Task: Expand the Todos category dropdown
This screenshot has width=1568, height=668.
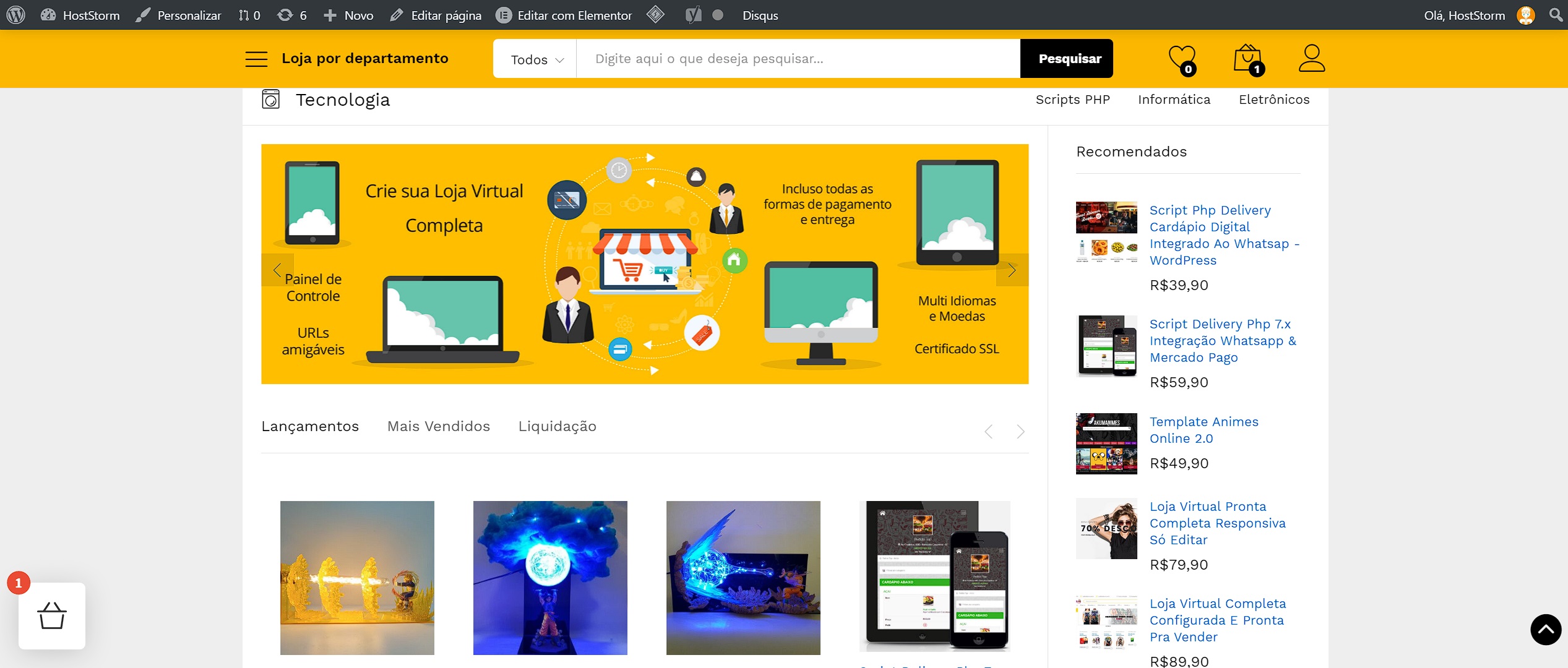Action: tap(536, 59)
